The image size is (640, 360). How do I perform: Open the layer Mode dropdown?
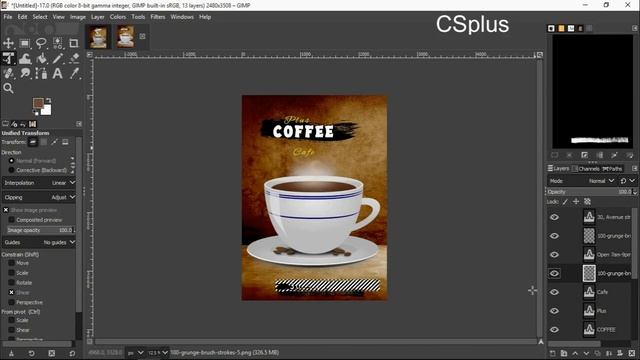[581, 181]
